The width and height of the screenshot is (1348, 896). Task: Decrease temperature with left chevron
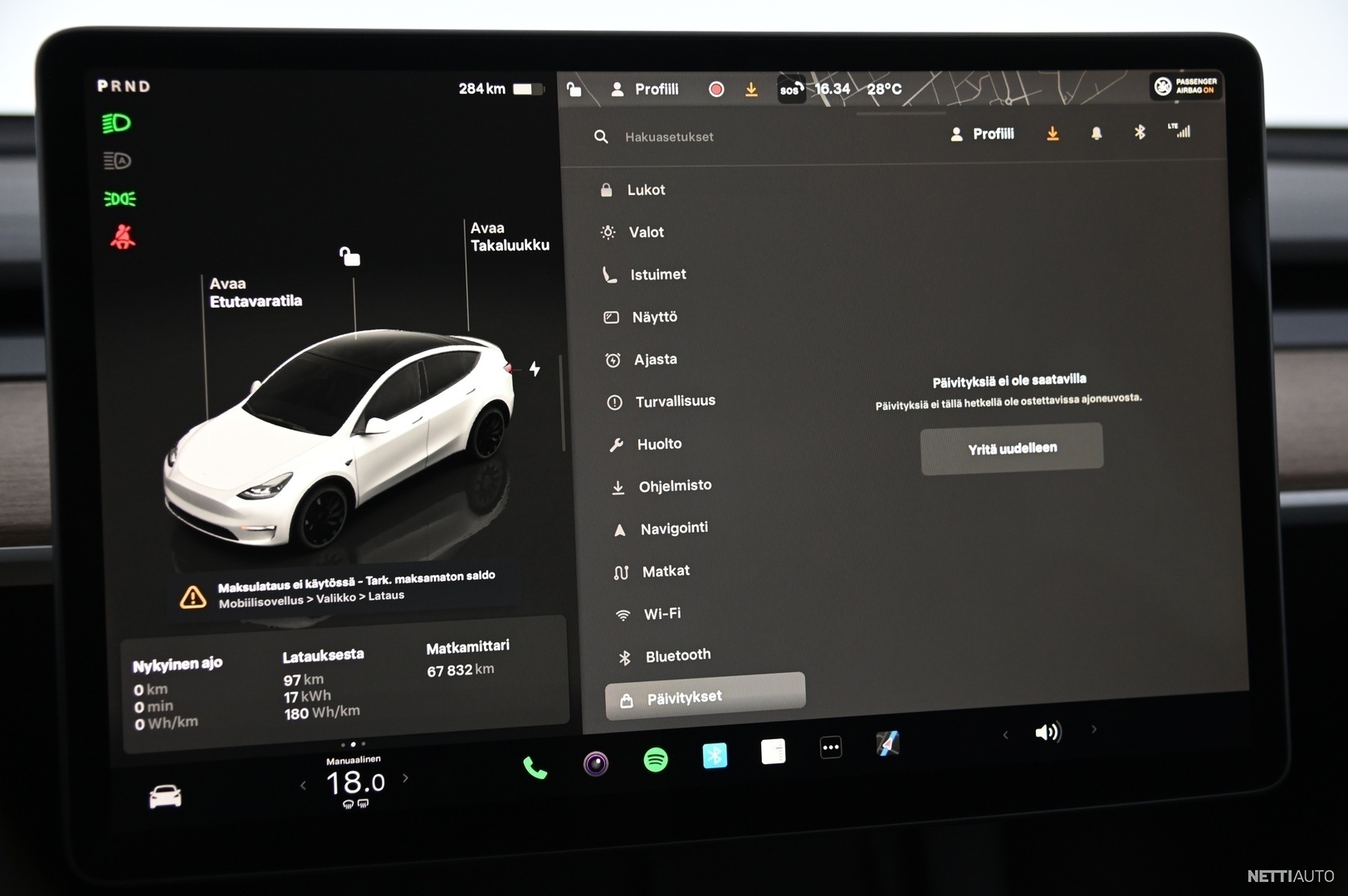pyautogui.click(x=303, y=785)
